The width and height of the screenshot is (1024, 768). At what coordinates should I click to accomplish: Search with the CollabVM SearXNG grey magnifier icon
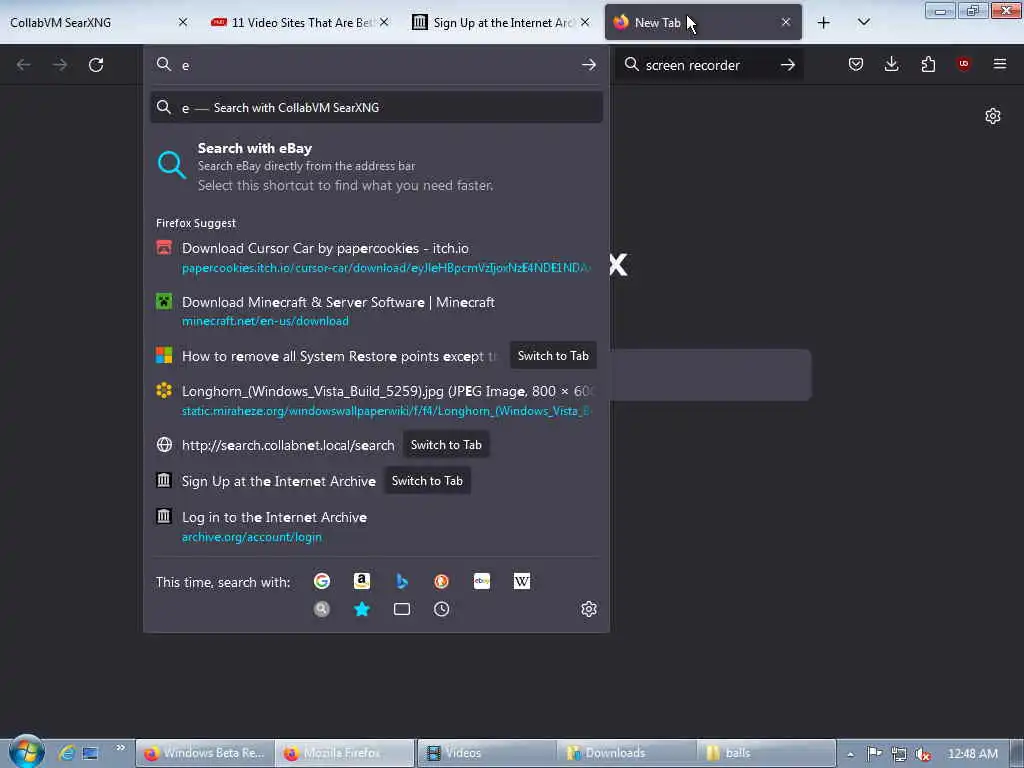pos(321,609)
